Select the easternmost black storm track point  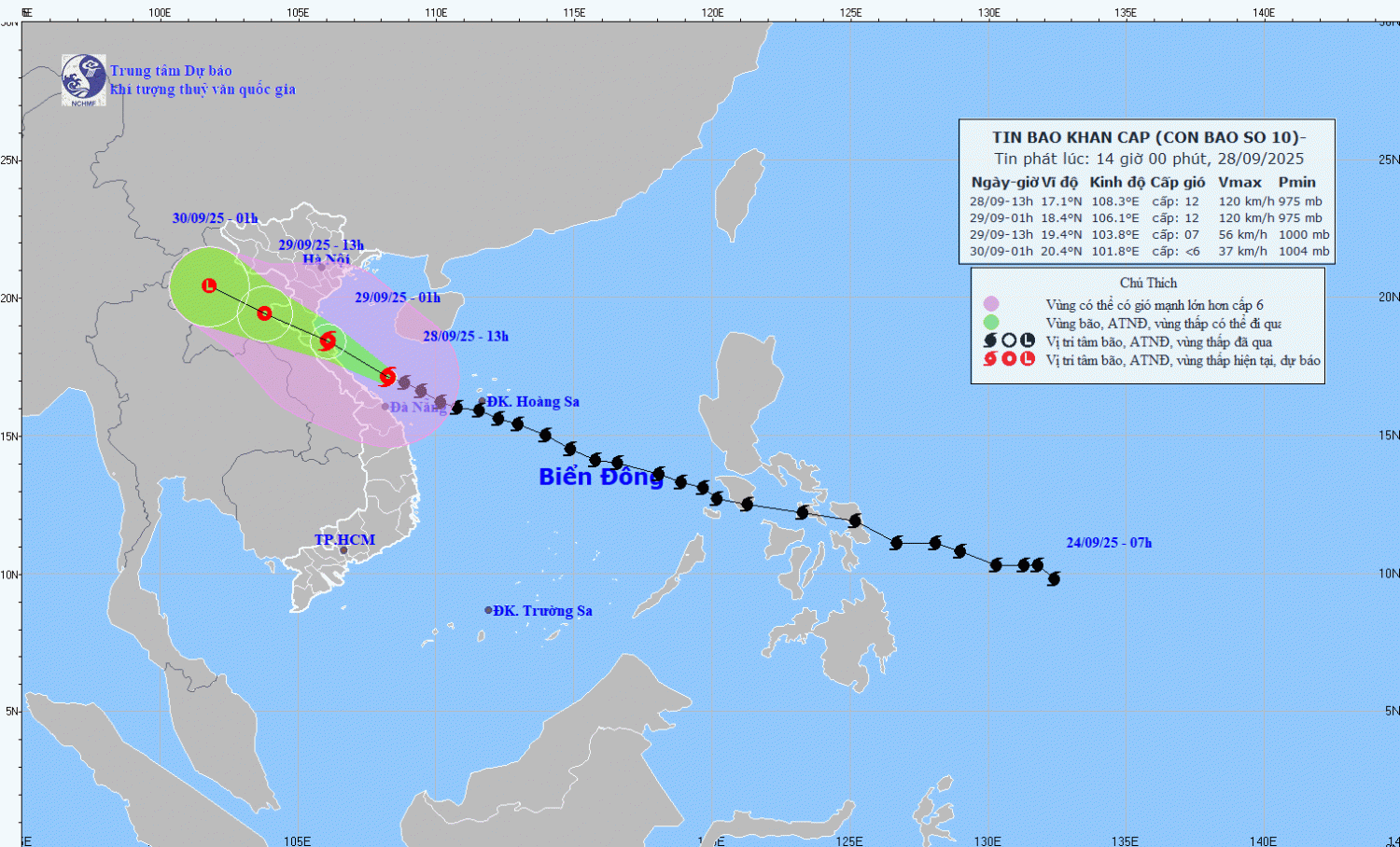tap(1054, 579)
